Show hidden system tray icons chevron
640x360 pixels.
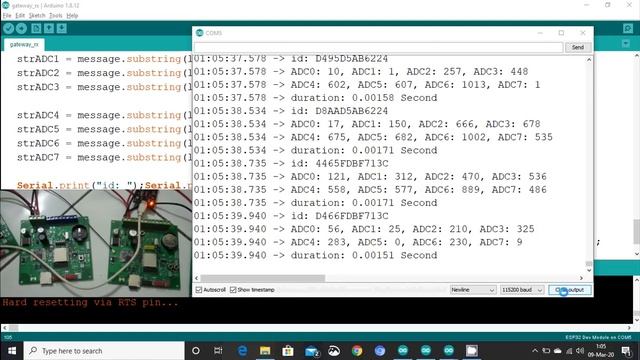tap(535, 351)
